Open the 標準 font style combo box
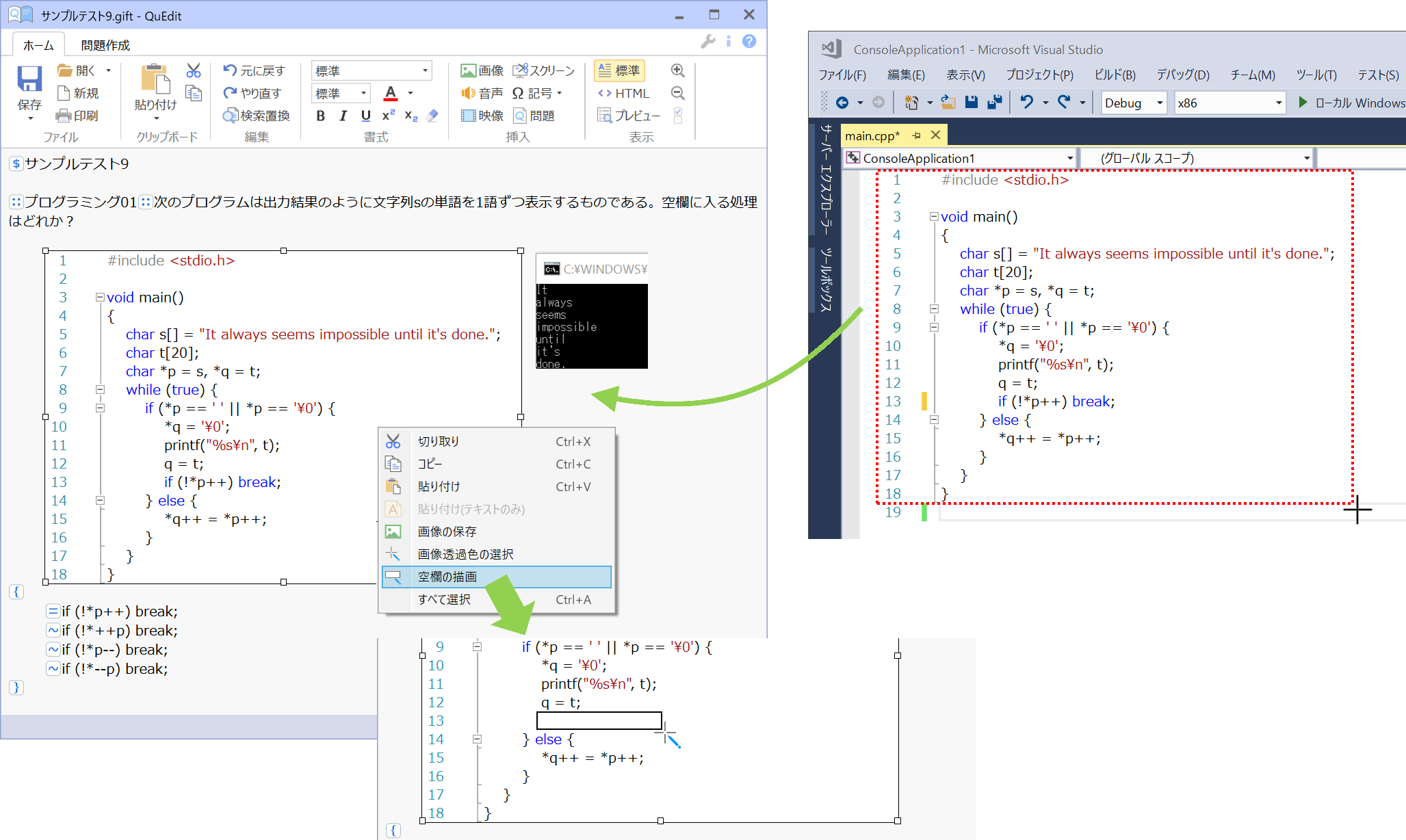Screen dimensions: 1406x840 tap(372, 70)
